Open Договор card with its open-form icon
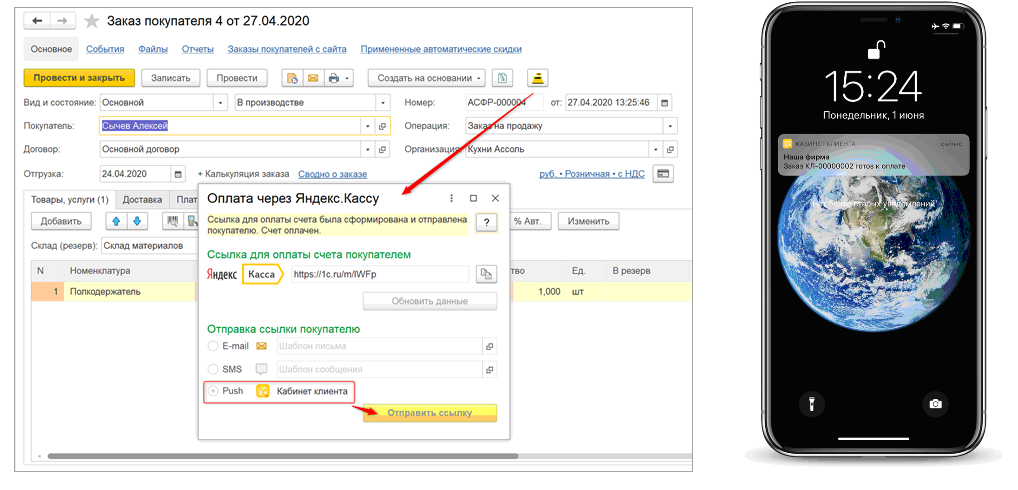The width and height of the screenshot is (1018, 490). tap(383, 149)
